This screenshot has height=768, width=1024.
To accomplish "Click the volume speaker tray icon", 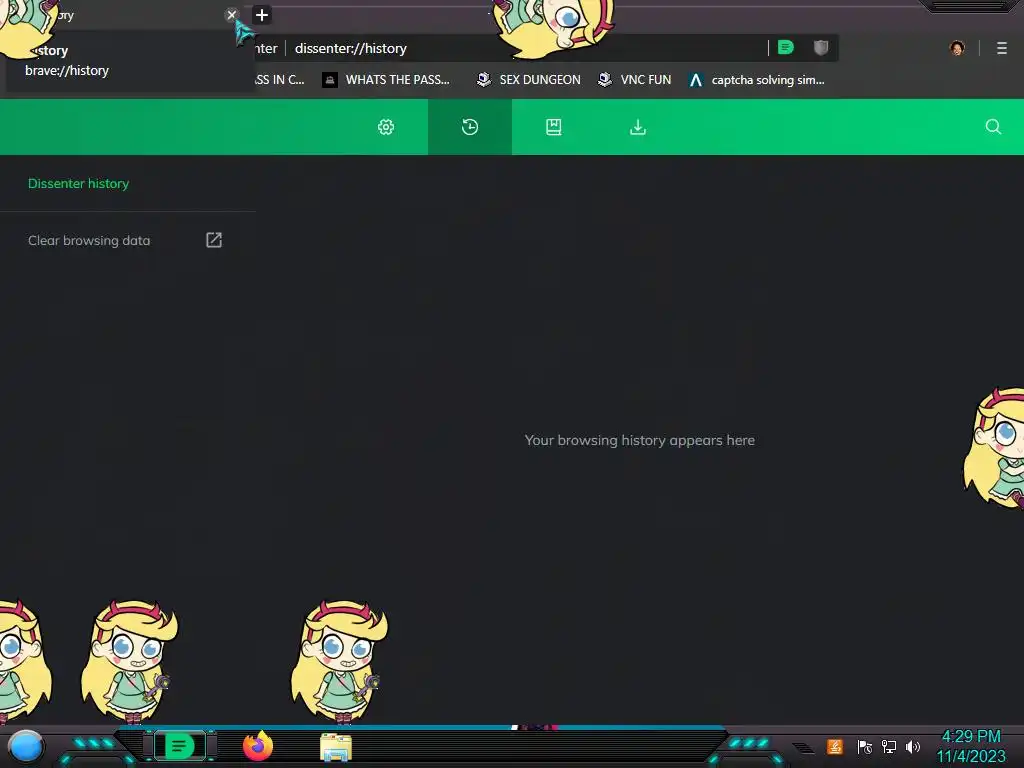I will [913, 746].
